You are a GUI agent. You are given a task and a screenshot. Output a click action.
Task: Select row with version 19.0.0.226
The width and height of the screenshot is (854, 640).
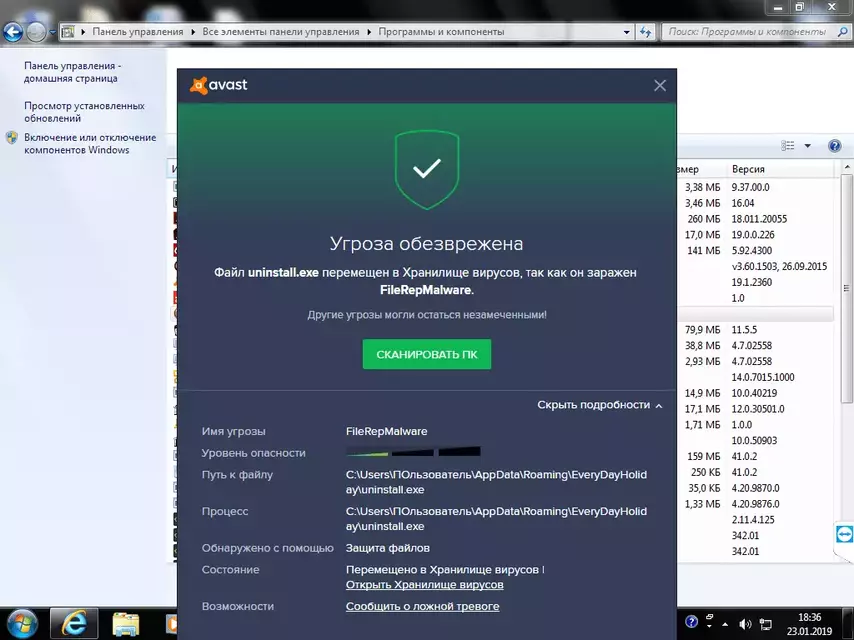[753, 234]
